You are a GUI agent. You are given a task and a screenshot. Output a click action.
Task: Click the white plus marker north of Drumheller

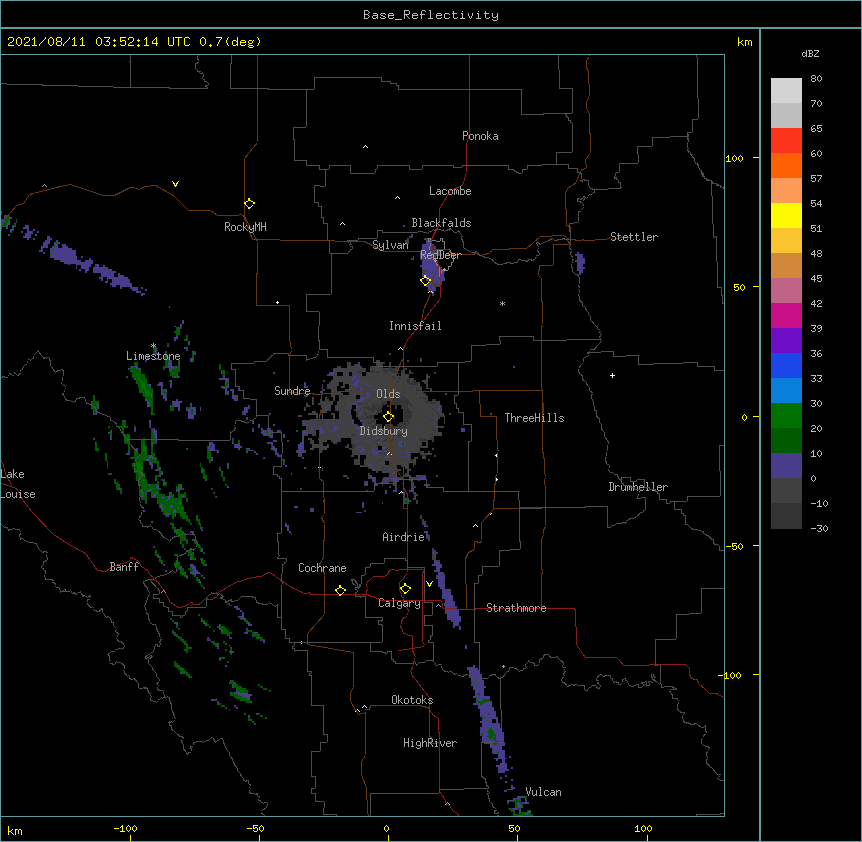click(612, 375)
